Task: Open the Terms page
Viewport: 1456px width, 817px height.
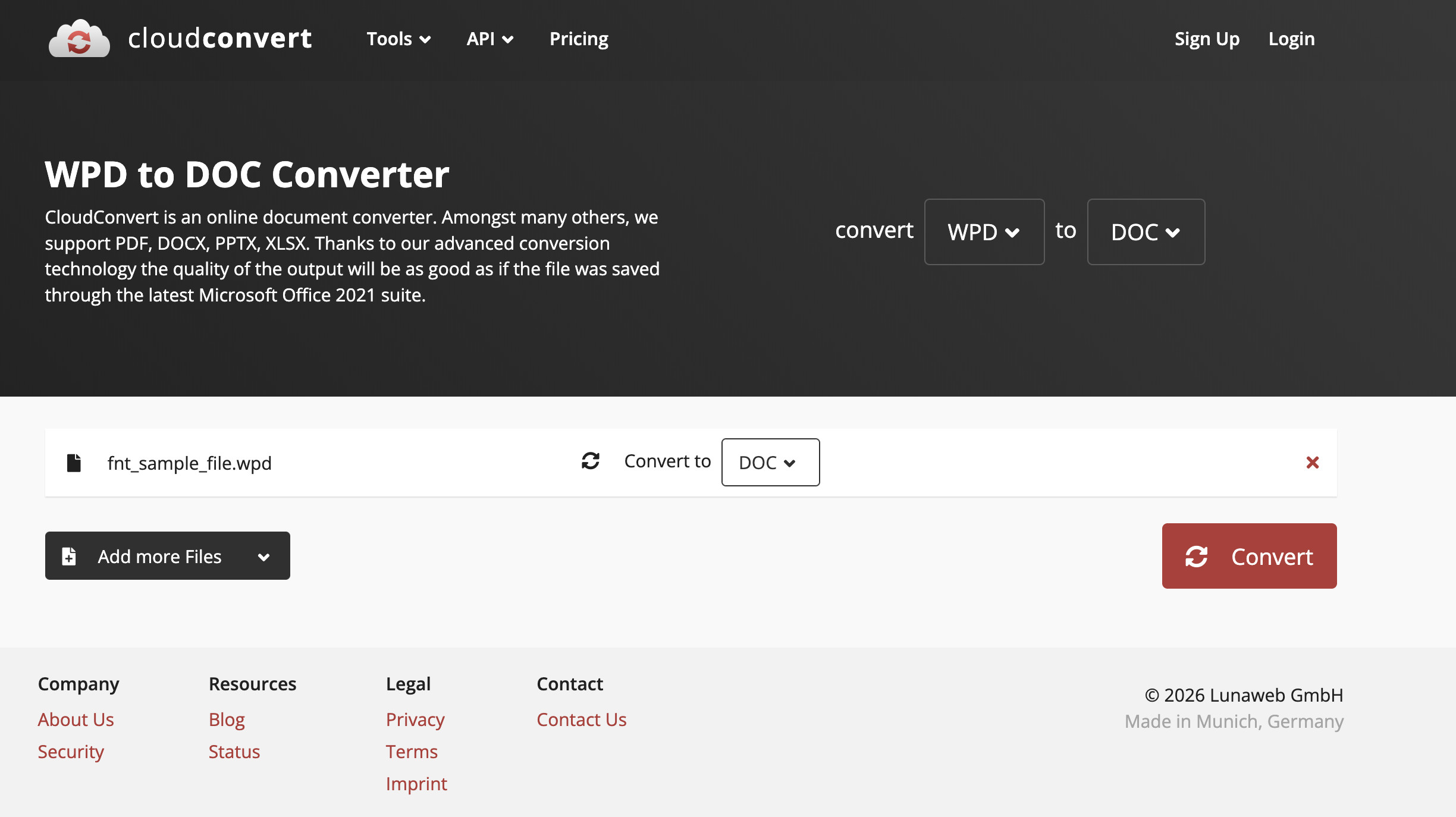Action: tap(412, 752)
